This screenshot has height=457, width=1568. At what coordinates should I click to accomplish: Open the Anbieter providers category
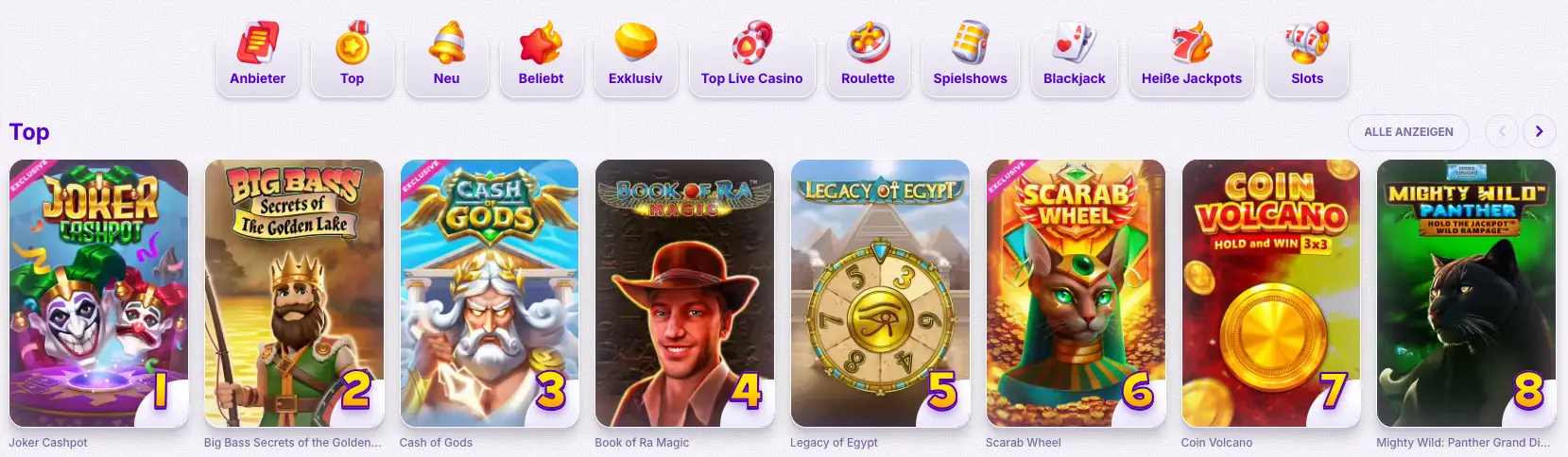pos(257,56)
